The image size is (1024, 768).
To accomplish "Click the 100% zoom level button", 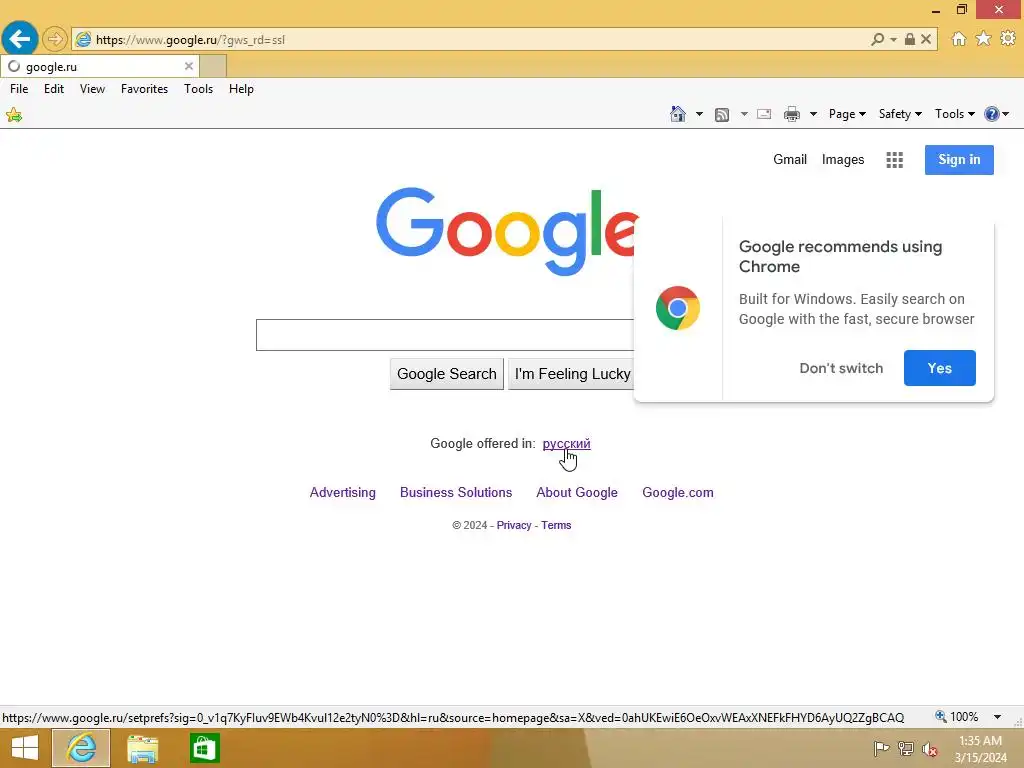I will coord(957,717).
